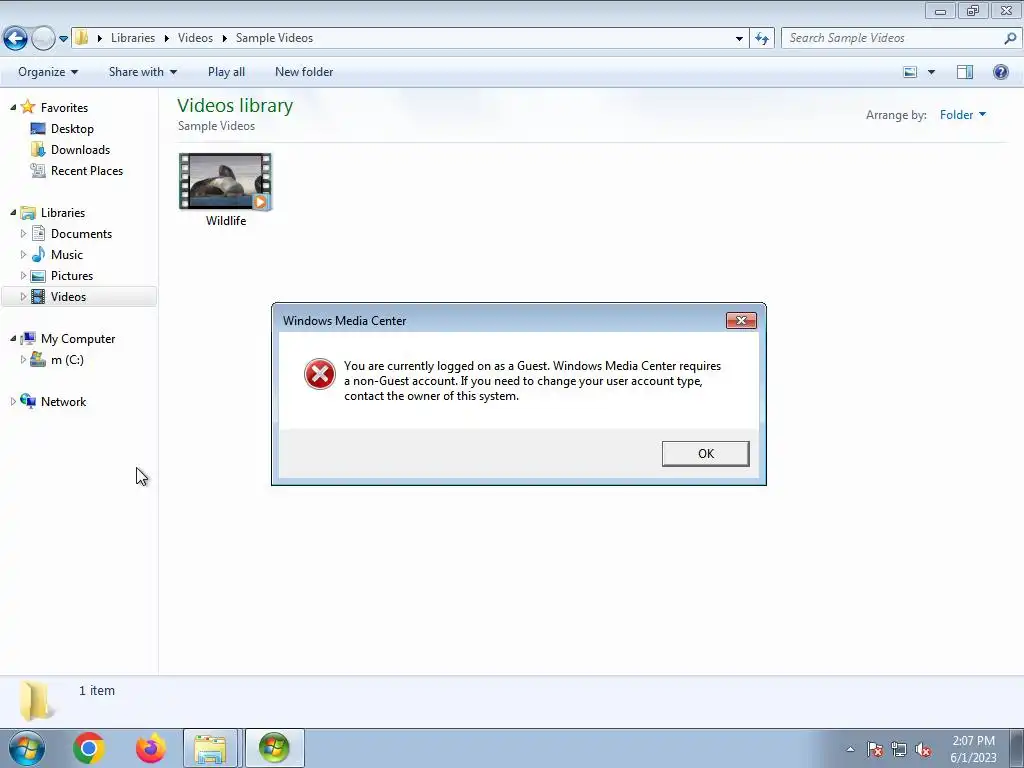Click the muted volume tray icon

tap(923, 749)
